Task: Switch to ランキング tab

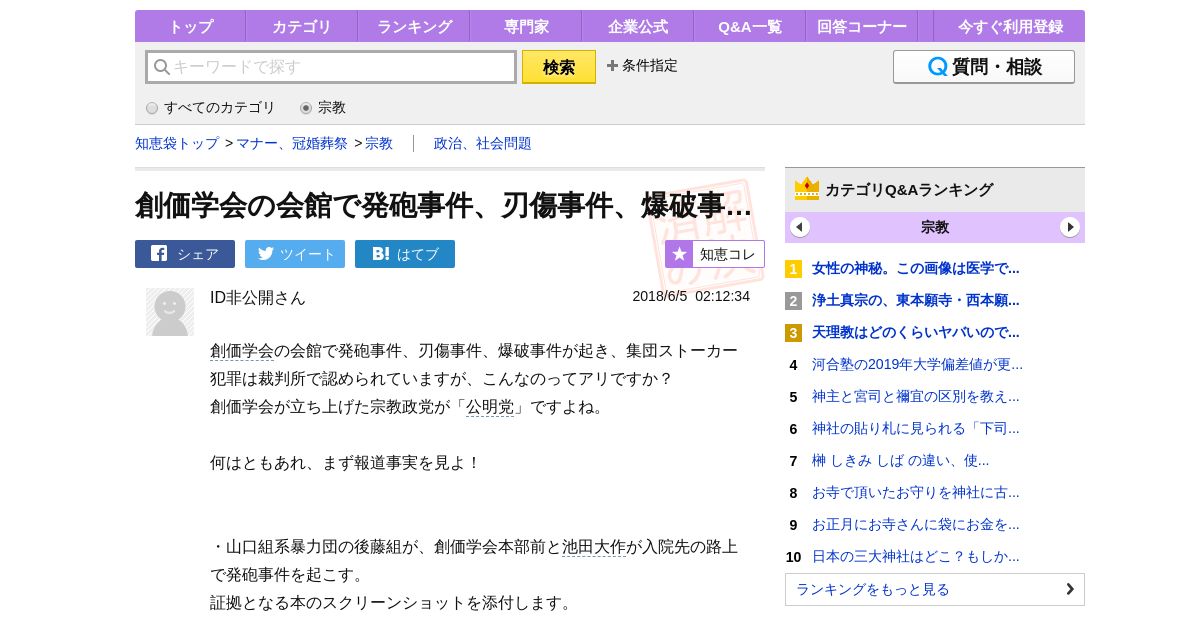Action: point(413,27)
